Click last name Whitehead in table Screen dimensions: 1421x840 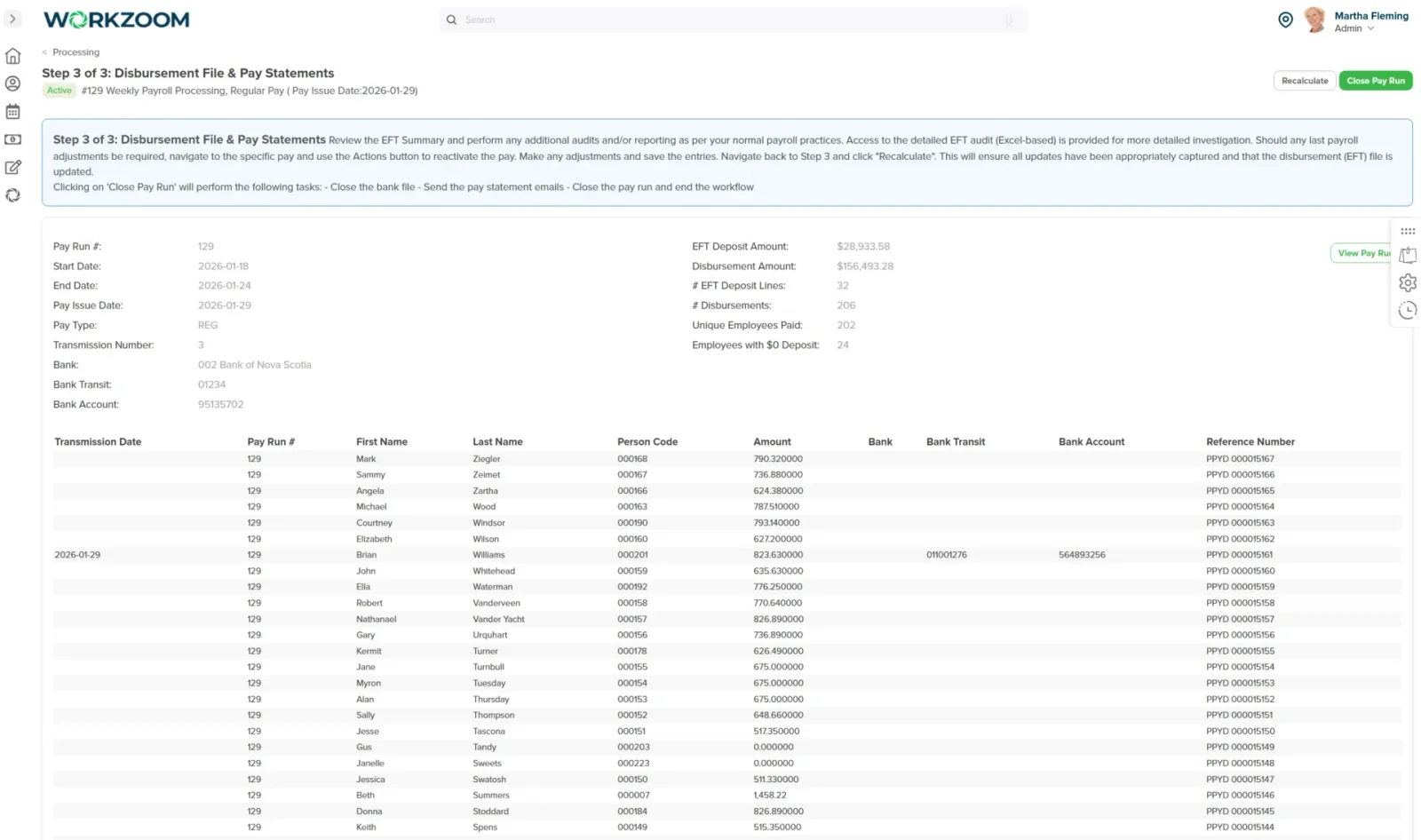494,571
